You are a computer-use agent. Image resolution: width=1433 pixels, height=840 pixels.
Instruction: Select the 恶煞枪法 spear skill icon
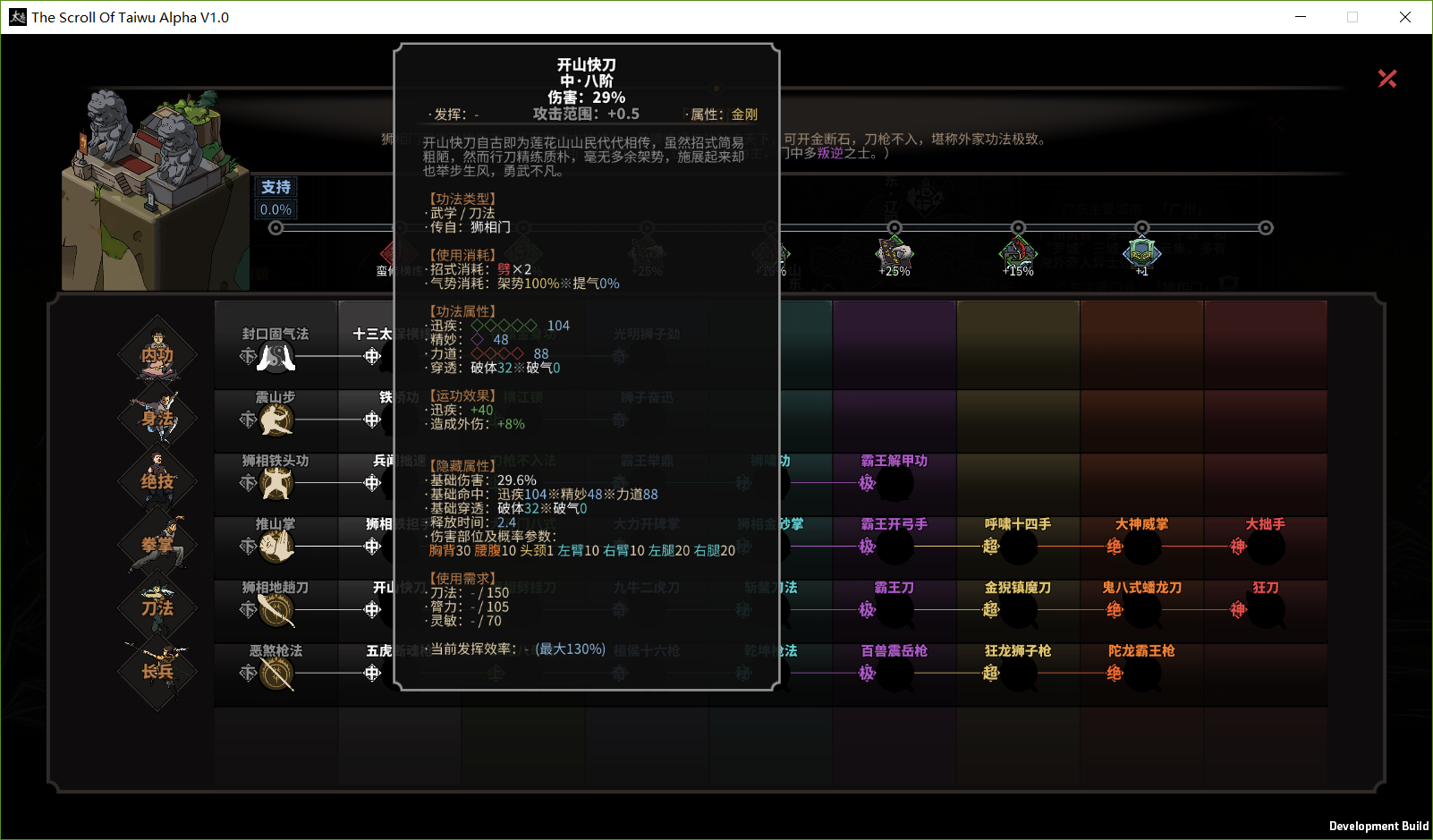tap(276, 674)
